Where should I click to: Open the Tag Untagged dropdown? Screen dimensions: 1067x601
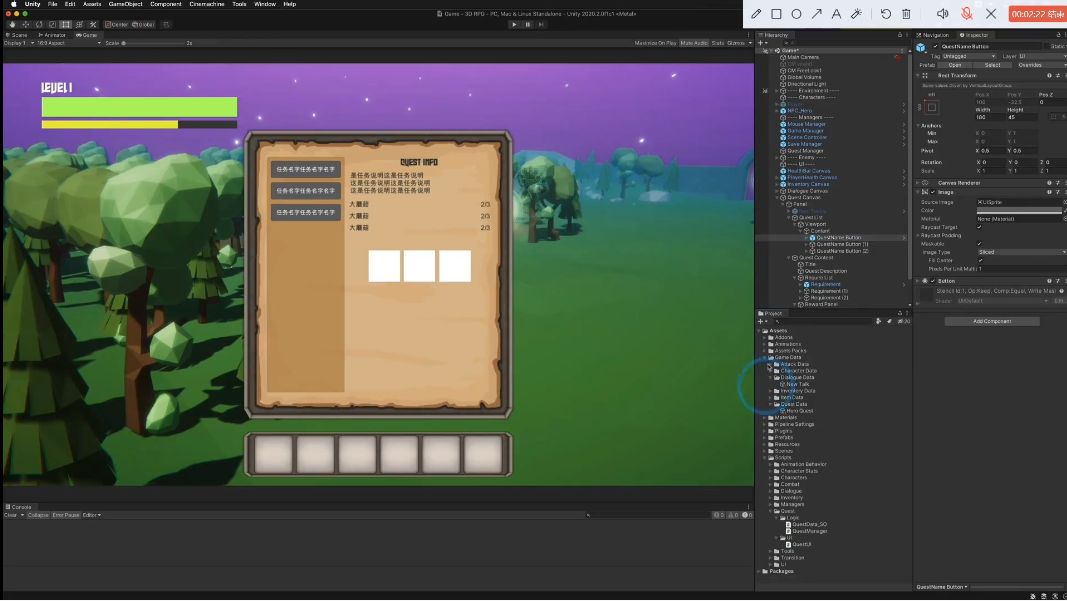(969, 56)
